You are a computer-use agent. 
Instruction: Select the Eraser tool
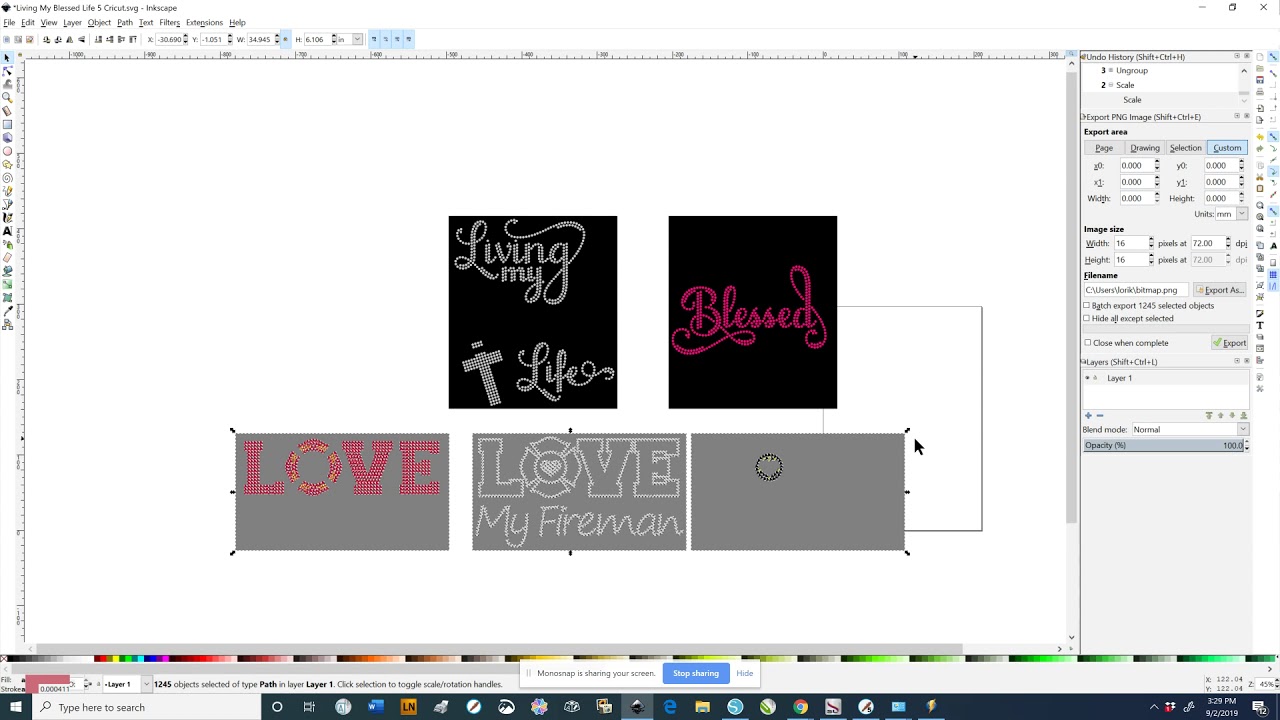click(7, 257)
